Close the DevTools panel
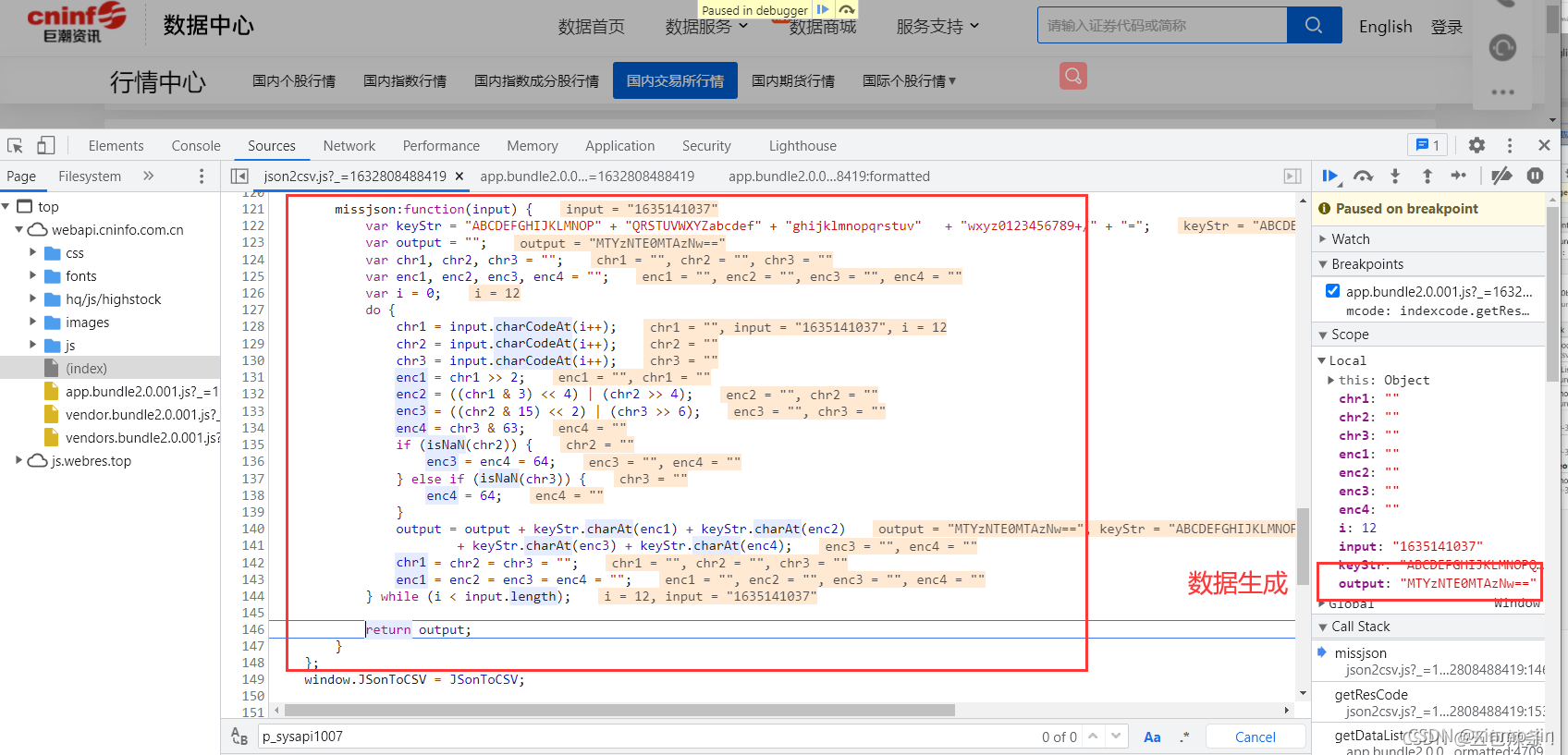The height and width of the screenshot is (755, 1568). point(1544,145)
